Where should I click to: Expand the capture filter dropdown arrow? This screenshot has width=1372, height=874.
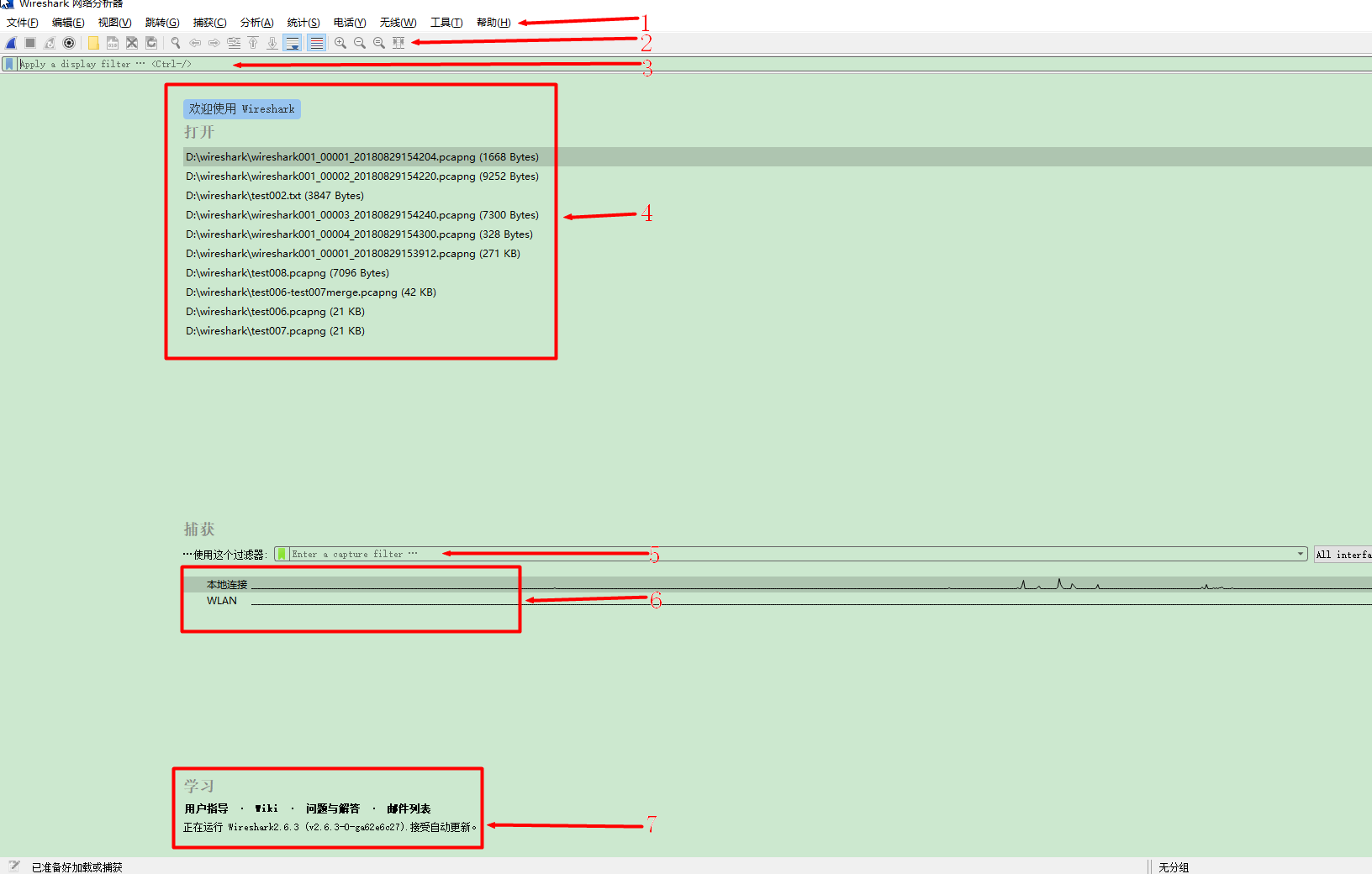(1301, 554)
